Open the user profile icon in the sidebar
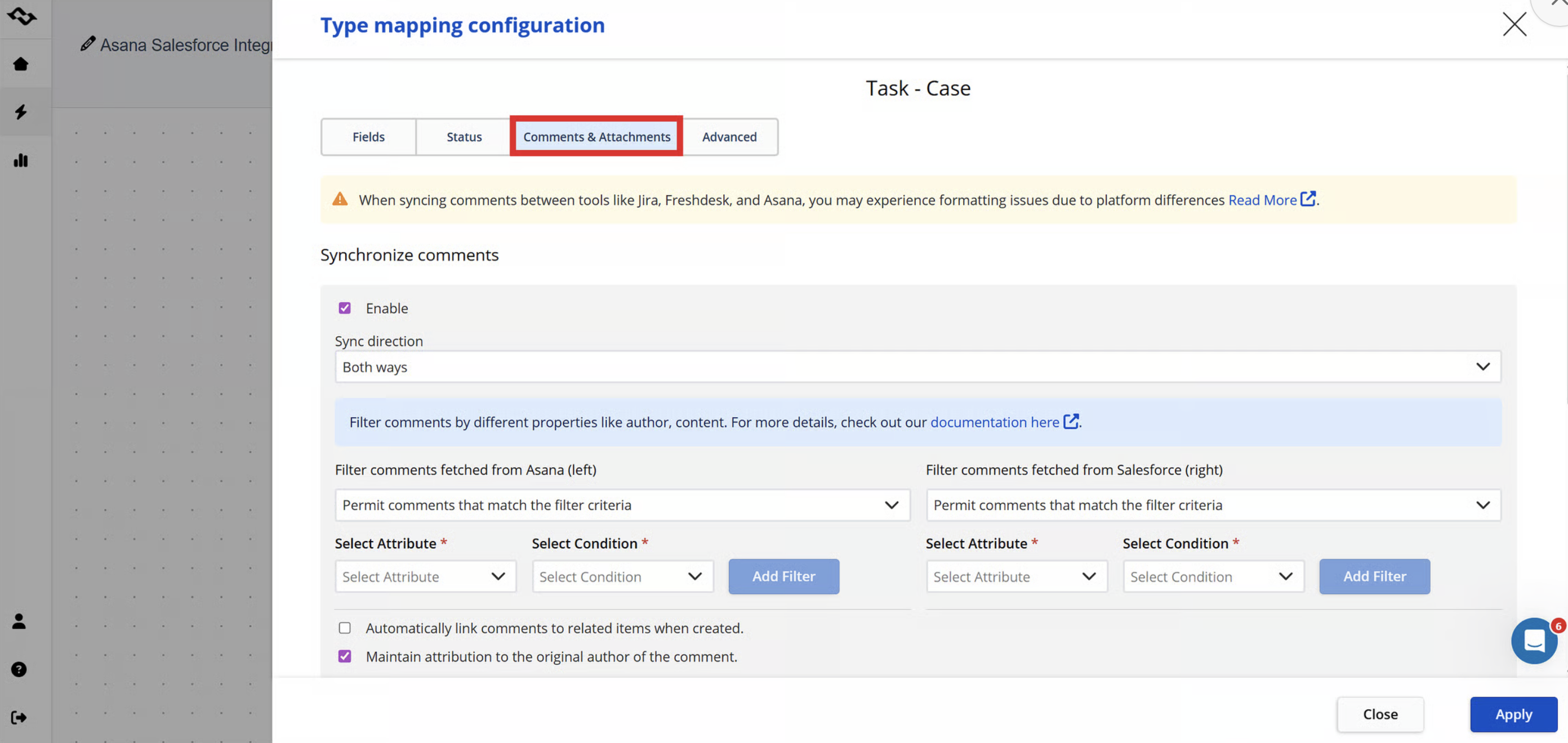Screen dimensions: 1568x743 click(x=19, y=621)
